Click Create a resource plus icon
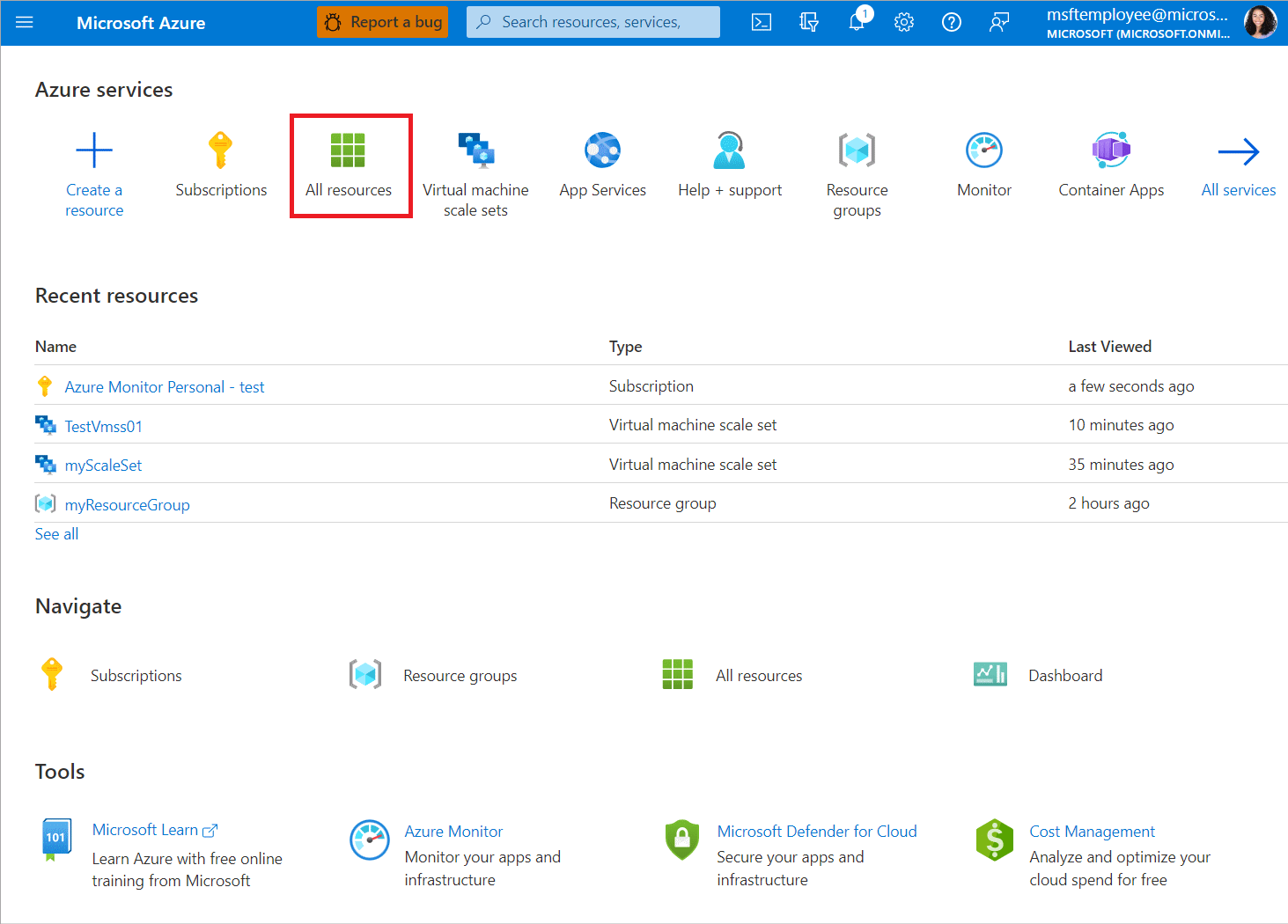Screen dimensions: 1288x924 click(94, 150)
